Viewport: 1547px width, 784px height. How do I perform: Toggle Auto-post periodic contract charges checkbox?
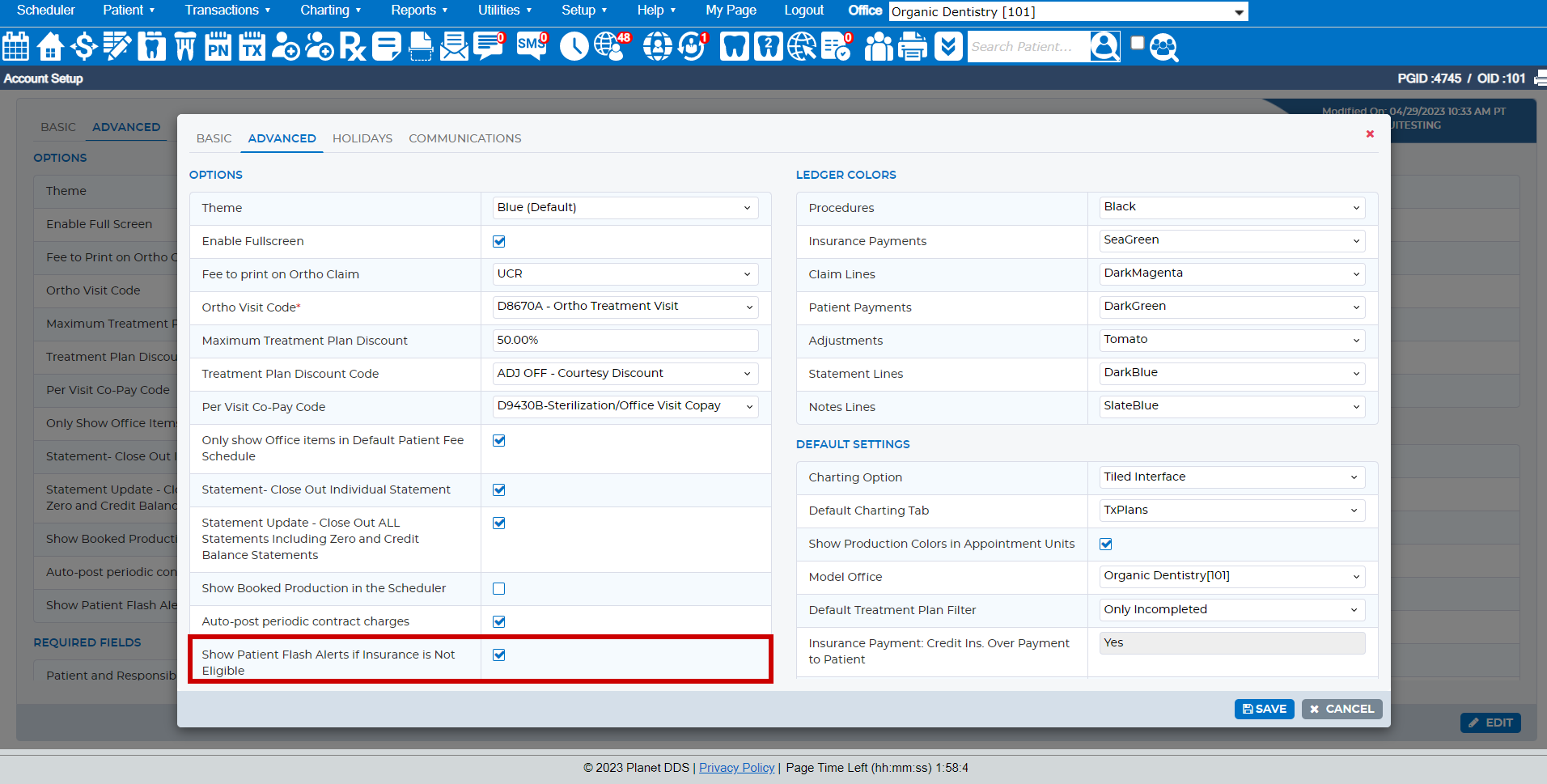[499, 621]
